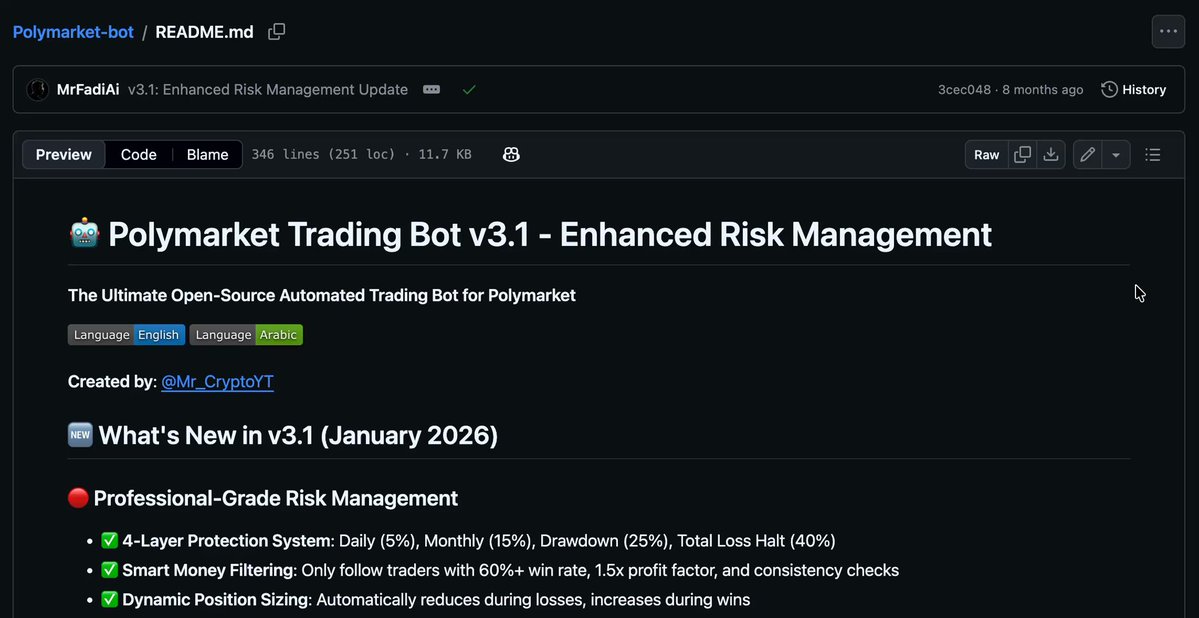Viewport: 1199px width, 618px height.
Task: Copy raw file contents
Action: [1022, 154]
